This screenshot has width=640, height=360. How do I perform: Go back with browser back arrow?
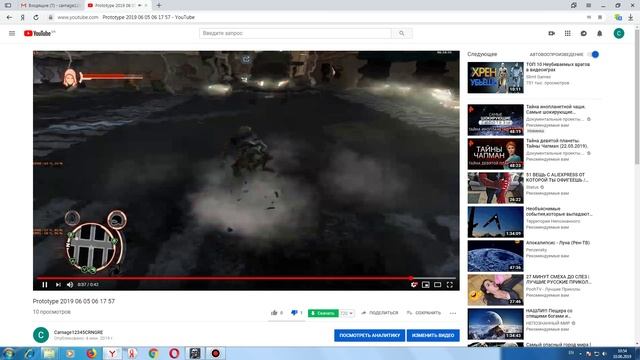(9, 17)
